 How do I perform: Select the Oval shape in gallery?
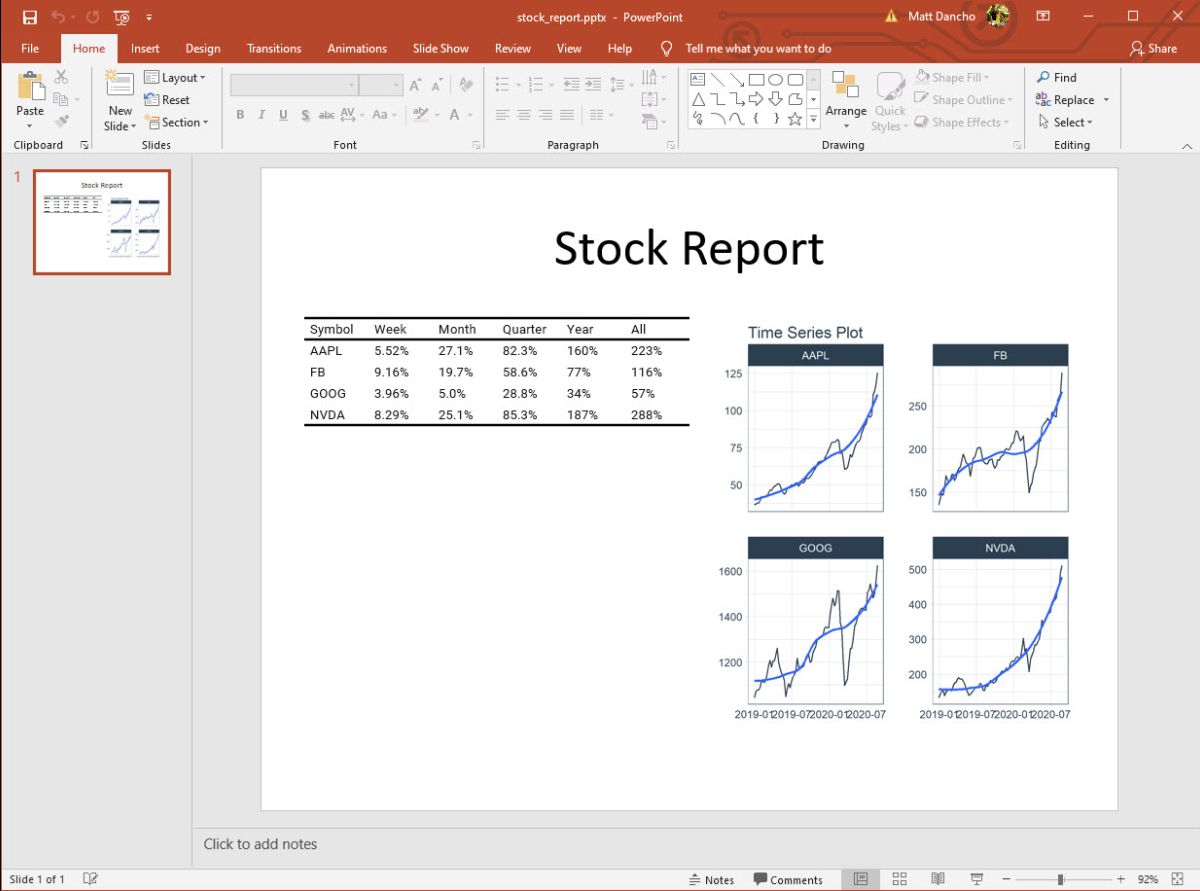click(775, 79)
